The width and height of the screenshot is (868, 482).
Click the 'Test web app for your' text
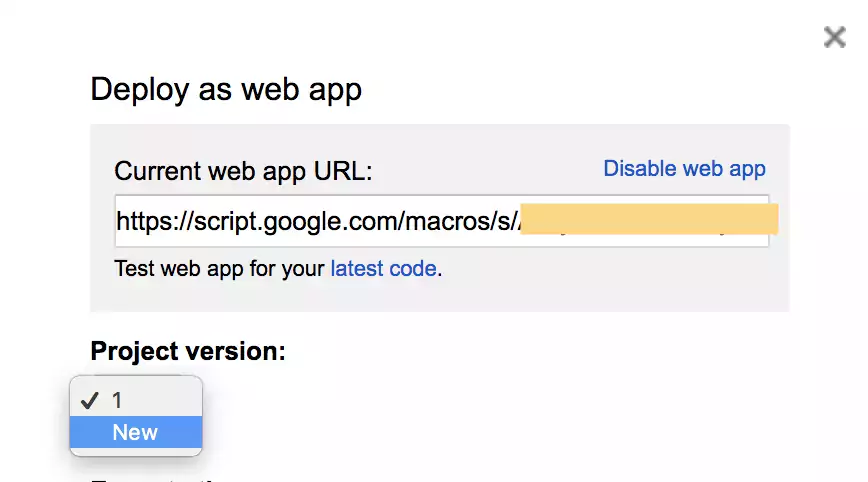[220, 268]
